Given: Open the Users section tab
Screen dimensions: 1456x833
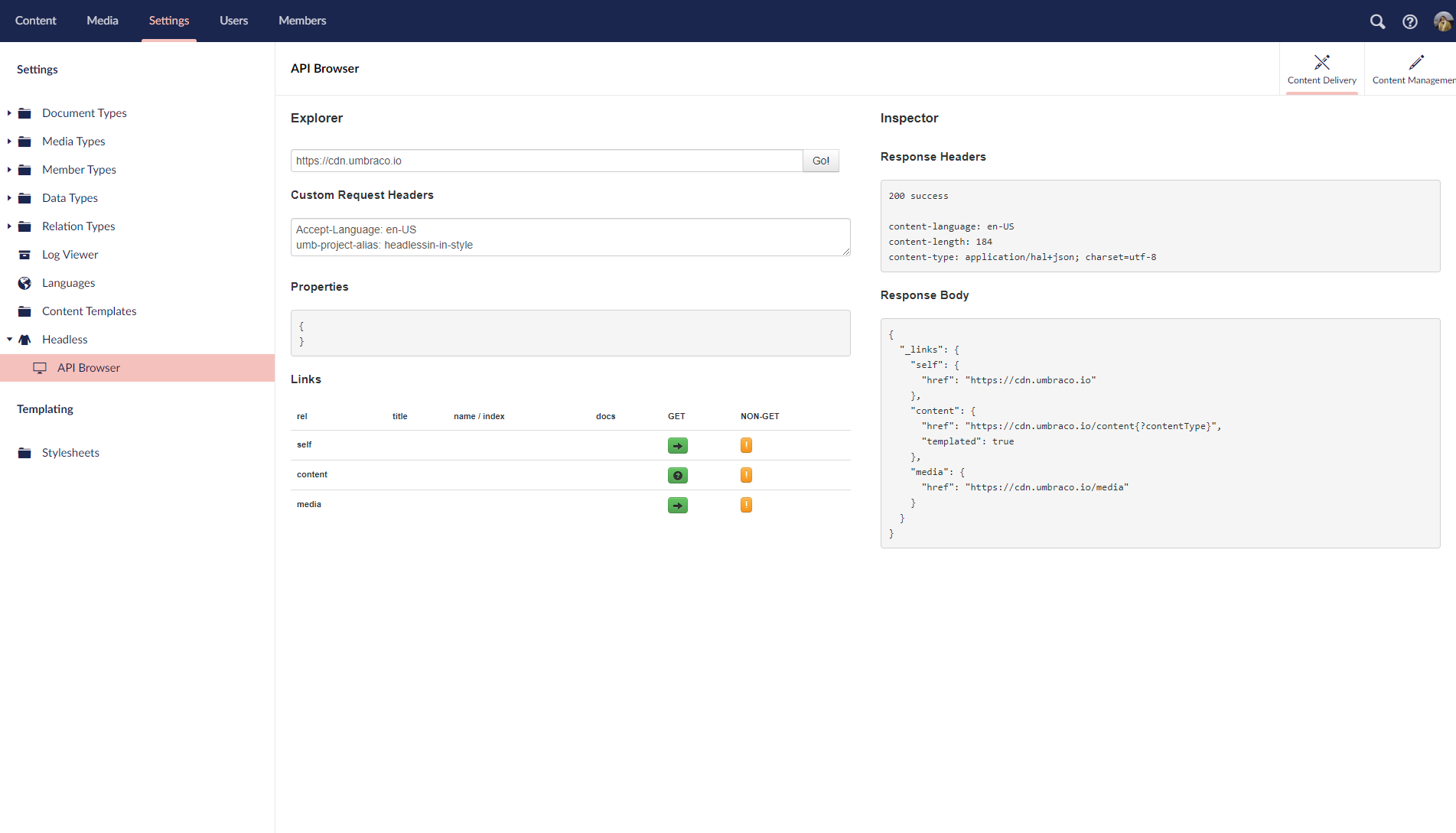Looking at the screenshot, I should (233, 21).
